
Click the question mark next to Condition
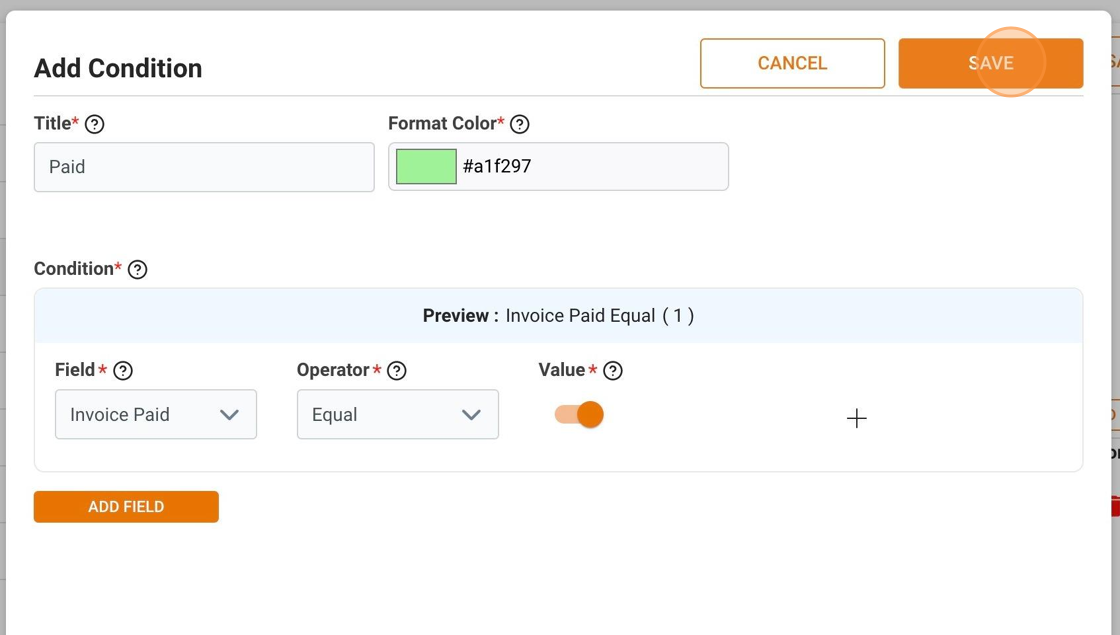[x=138, y=269]
